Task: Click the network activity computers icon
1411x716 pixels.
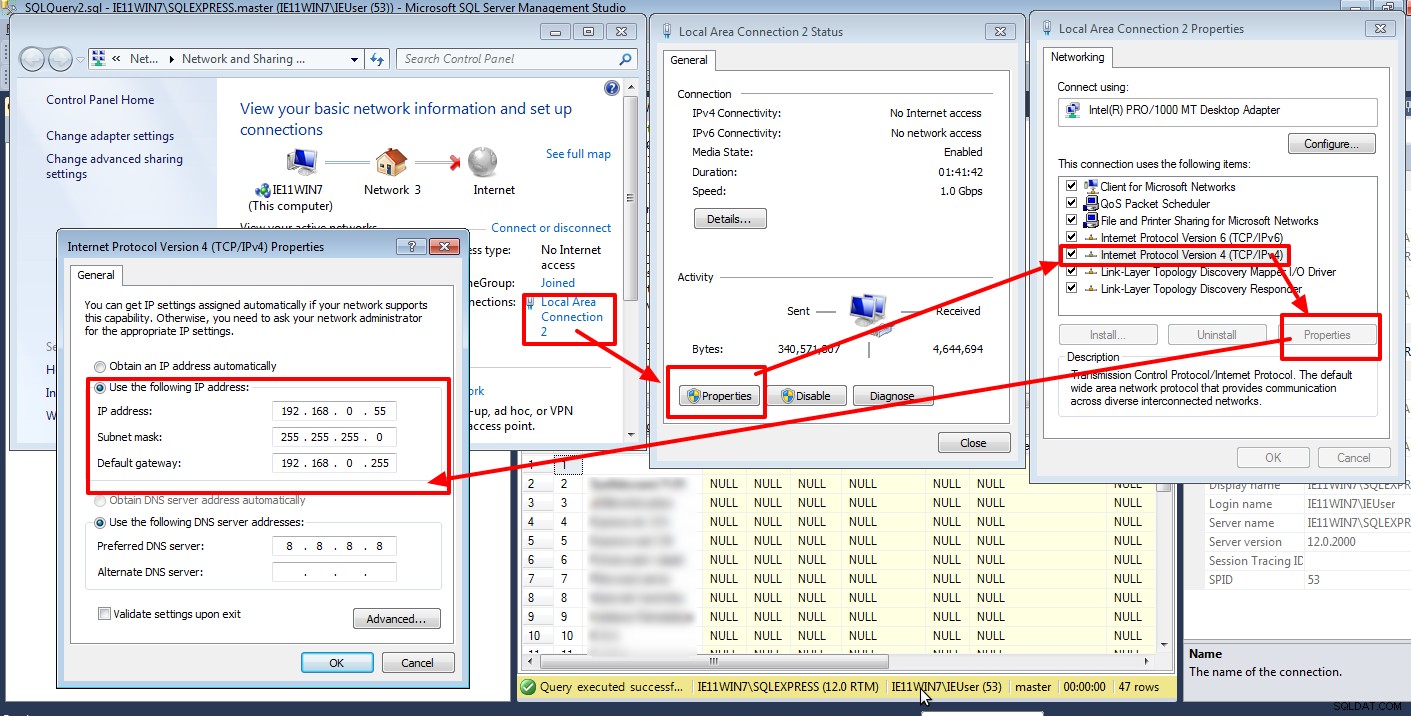Action: pos(868,314)
